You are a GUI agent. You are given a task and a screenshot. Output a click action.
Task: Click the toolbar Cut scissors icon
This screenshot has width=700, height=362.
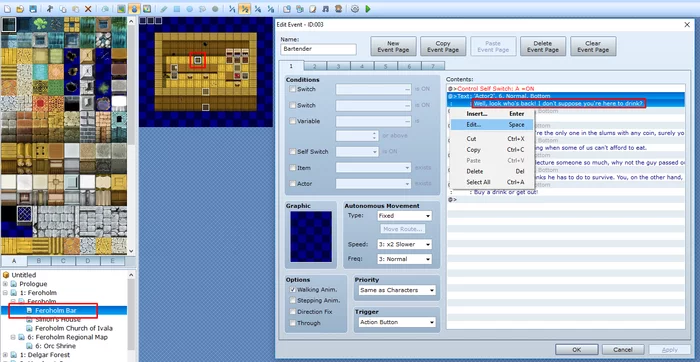tap(50, 8)
